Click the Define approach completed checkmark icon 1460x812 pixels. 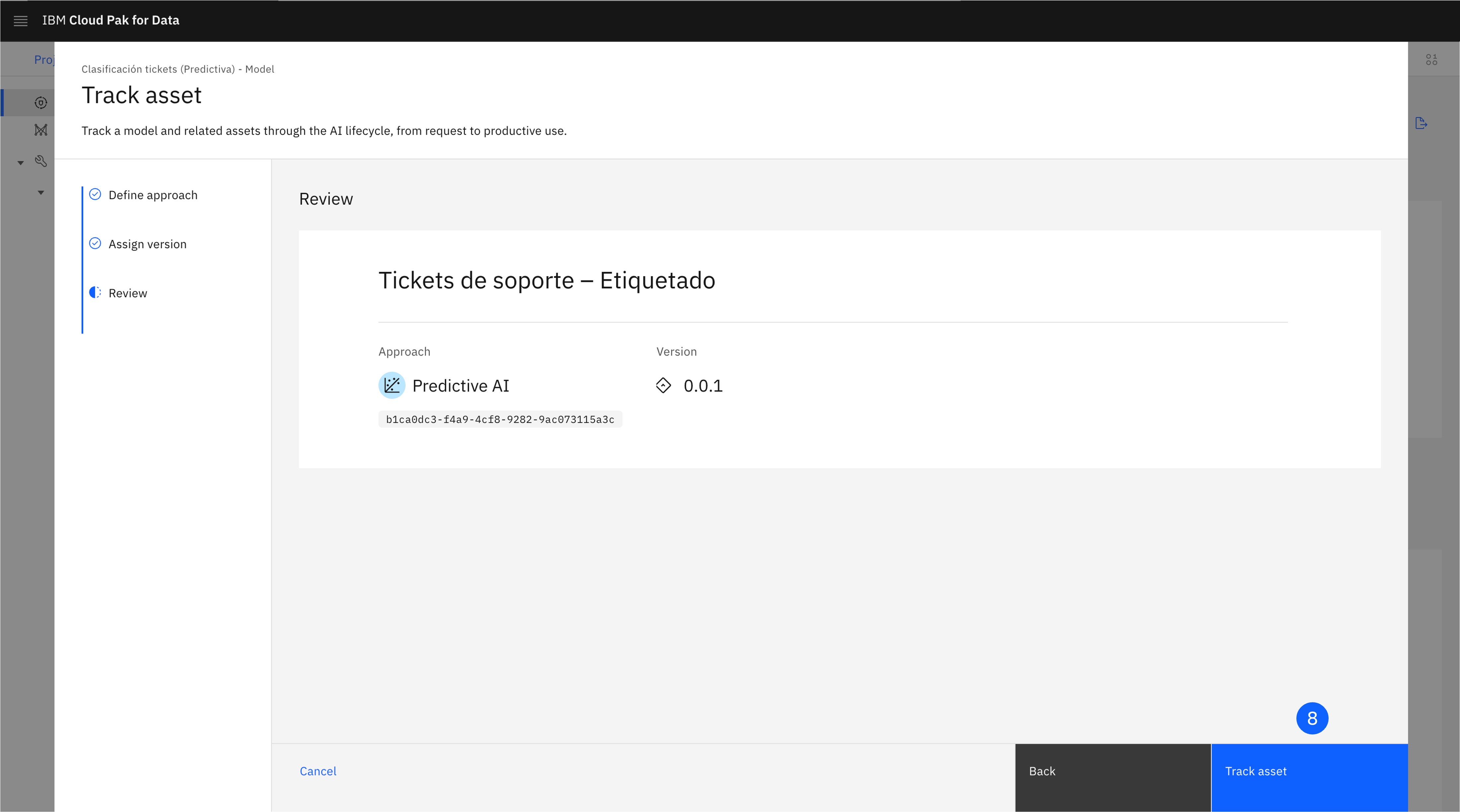95,194
